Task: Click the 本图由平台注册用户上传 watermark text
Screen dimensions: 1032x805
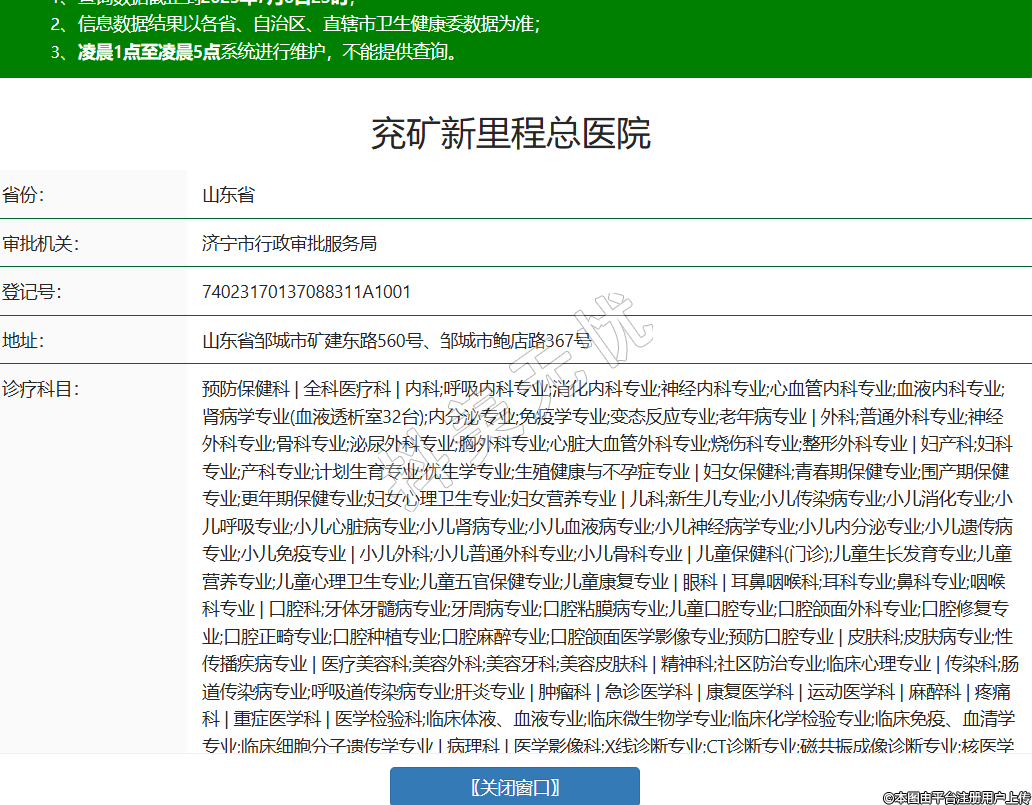Action: point(955,796)
